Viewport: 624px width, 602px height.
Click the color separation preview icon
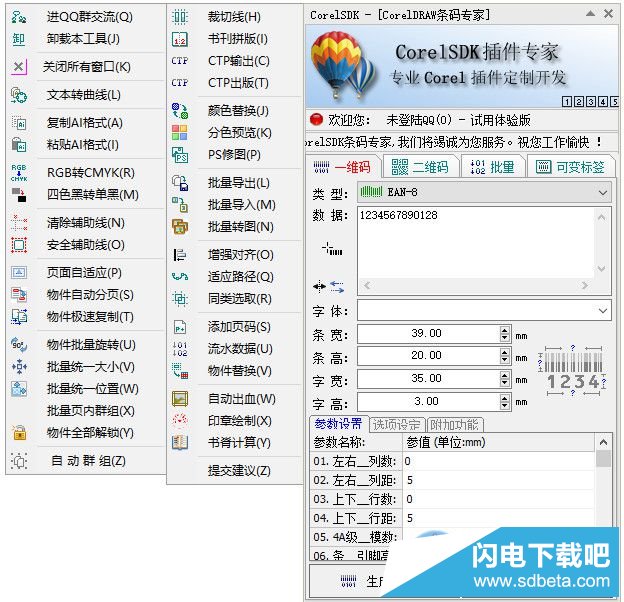180,133
